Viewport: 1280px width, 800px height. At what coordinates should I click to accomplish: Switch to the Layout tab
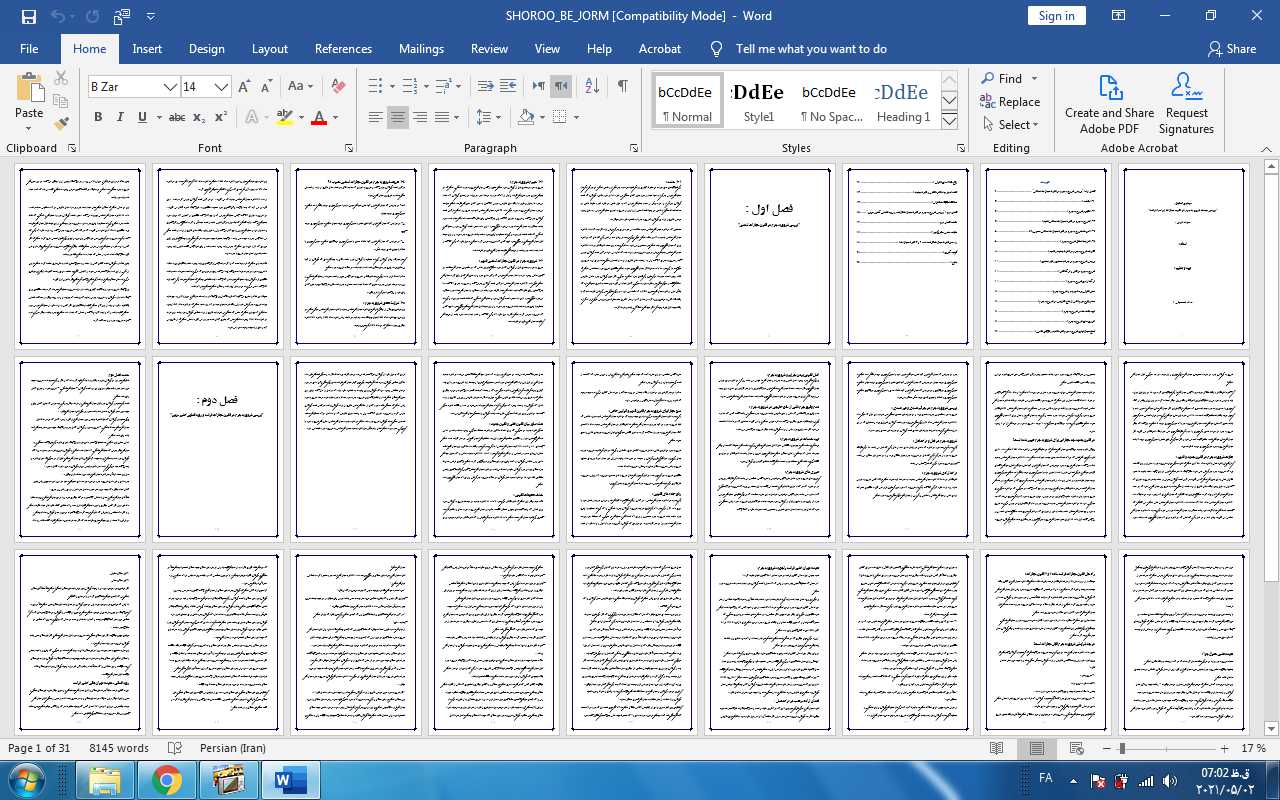pos(269,49)
